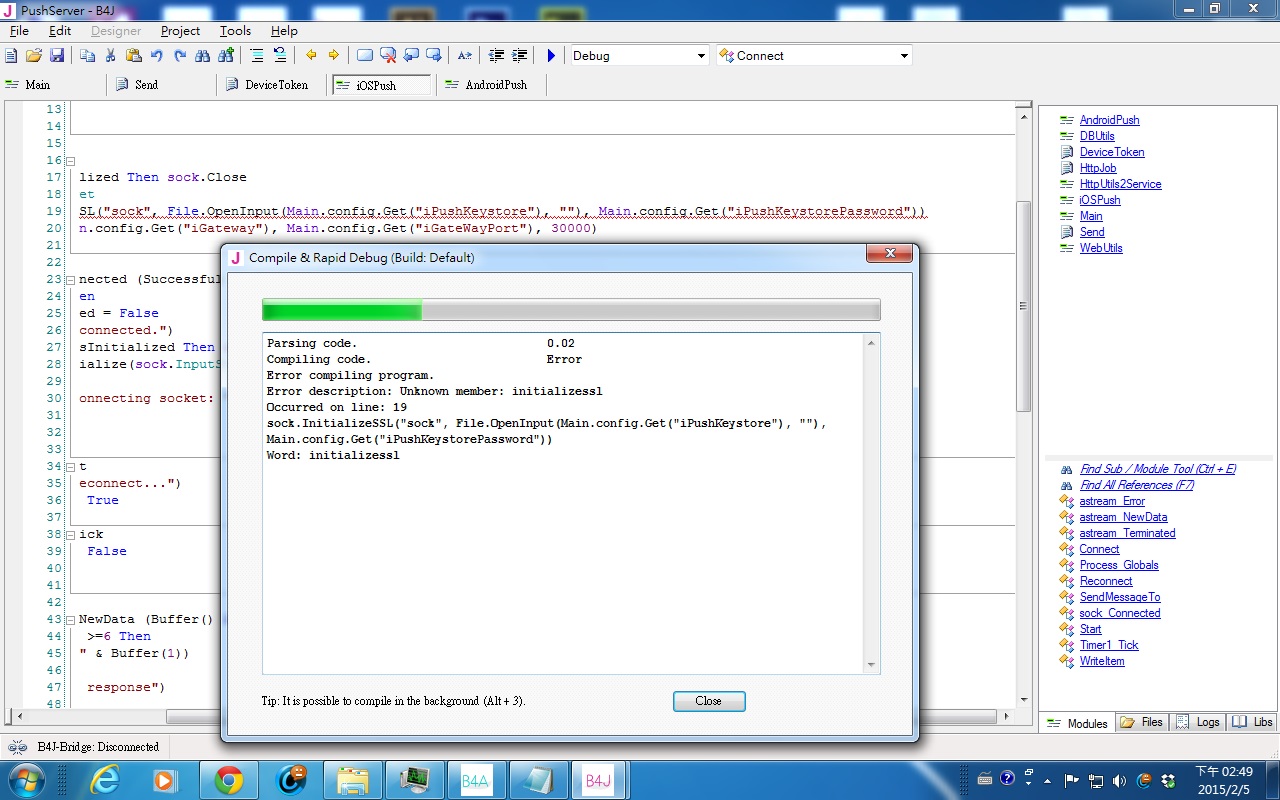
Task: Click the error line 'Word: initializessl'
Action: point(333,455)
